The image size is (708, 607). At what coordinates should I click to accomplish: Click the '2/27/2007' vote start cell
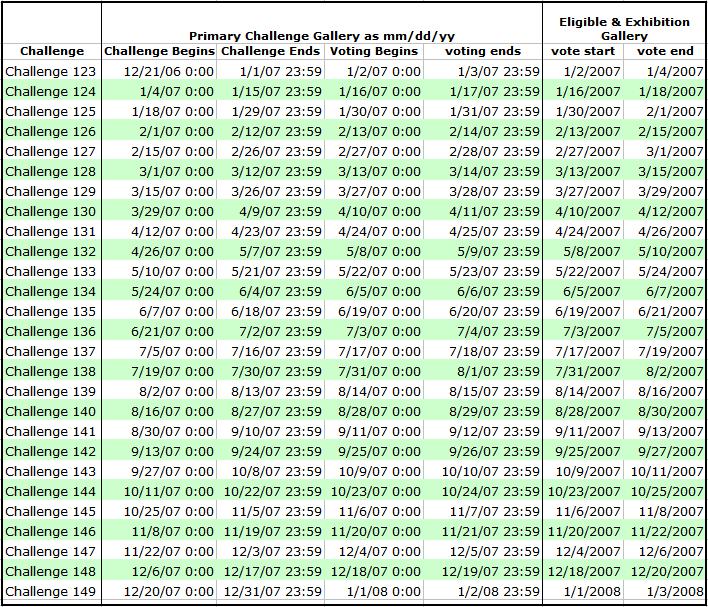coord(588,151)
